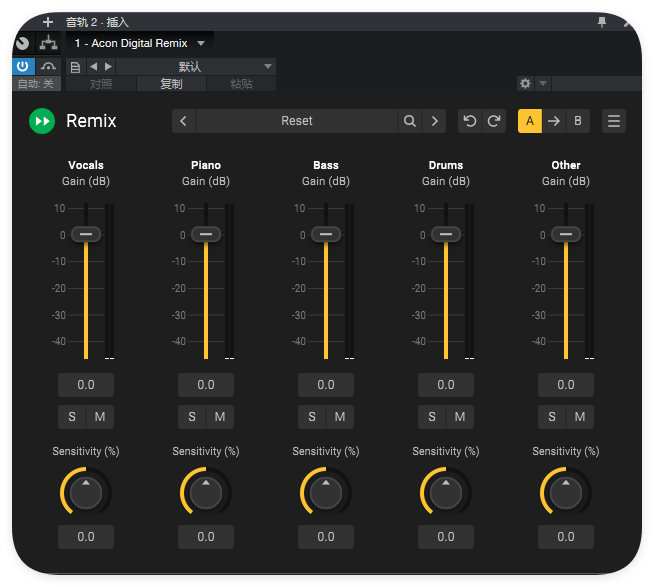This screenshot has height=587, width=654.
Task: Mute the Other stem
Action: click(x=580, y=417)
